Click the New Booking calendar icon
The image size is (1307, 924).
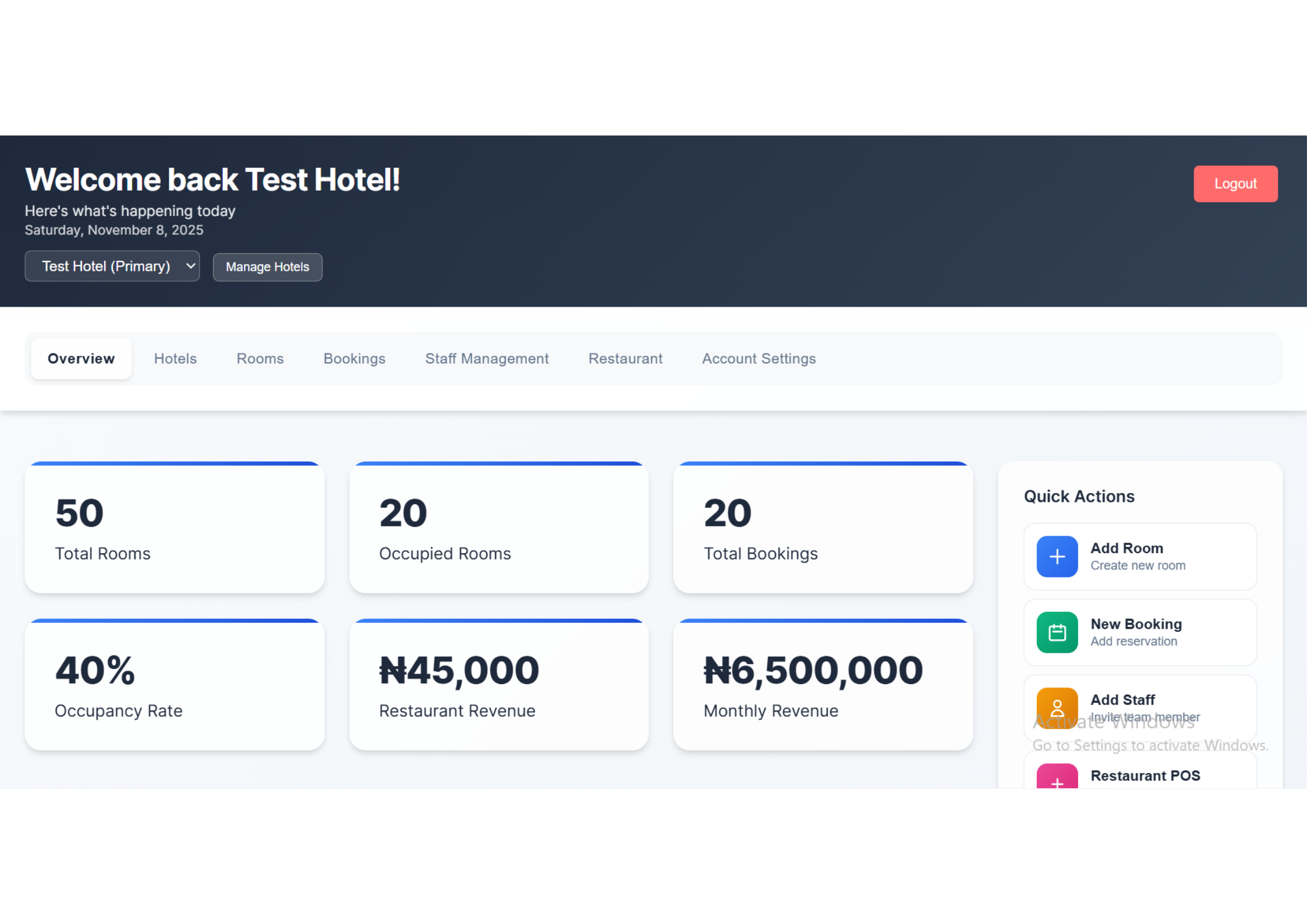1057,632
